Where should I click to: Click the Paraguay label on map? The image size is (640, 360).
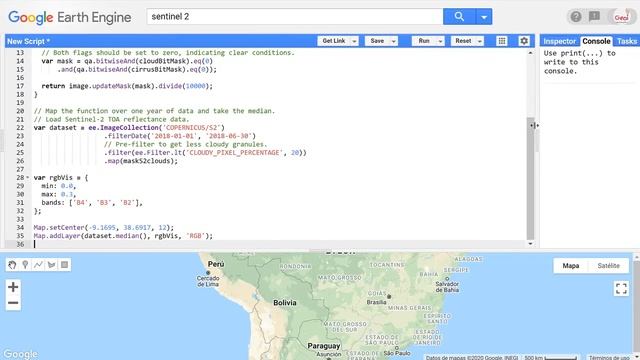(324, 346)
